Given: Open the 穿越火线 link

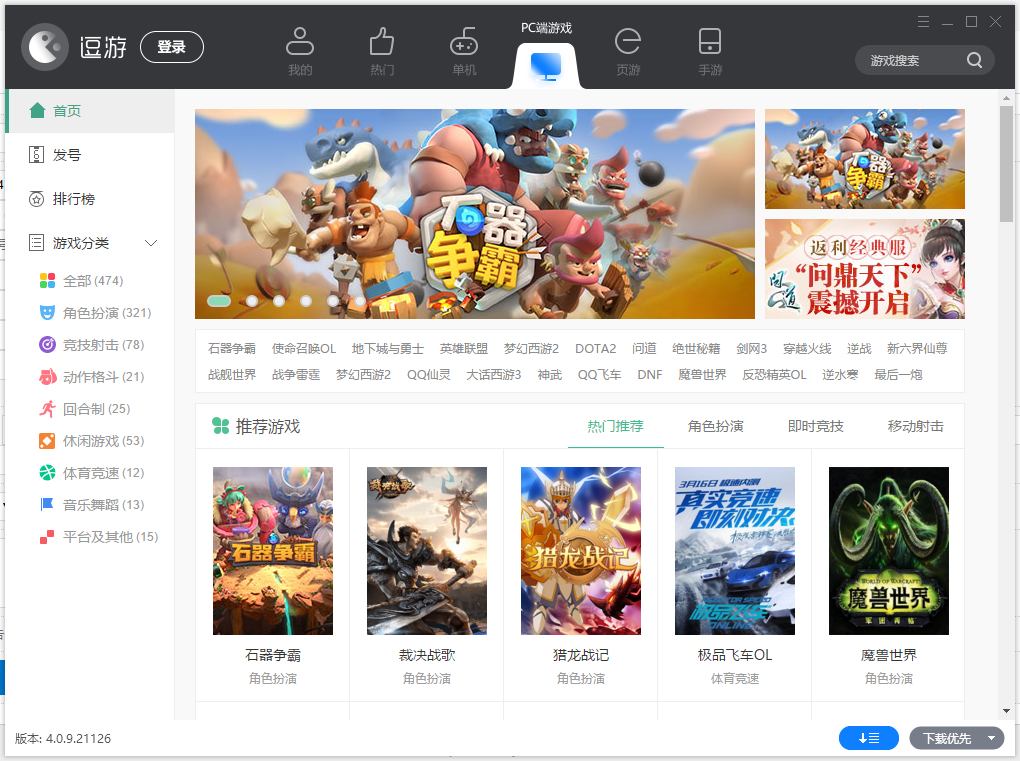Looking at the screenshot, I should coord(807,349).
